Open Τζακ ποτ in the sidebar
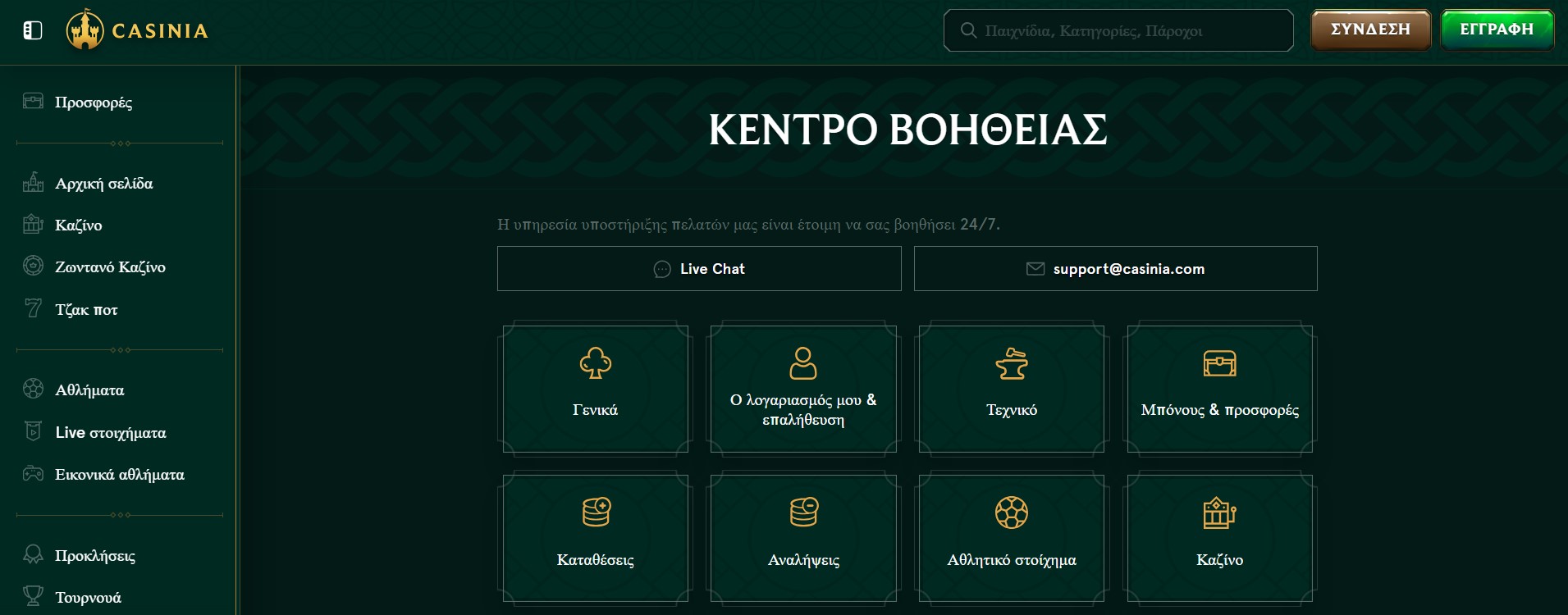1568x615 pixels. (86, 310)
